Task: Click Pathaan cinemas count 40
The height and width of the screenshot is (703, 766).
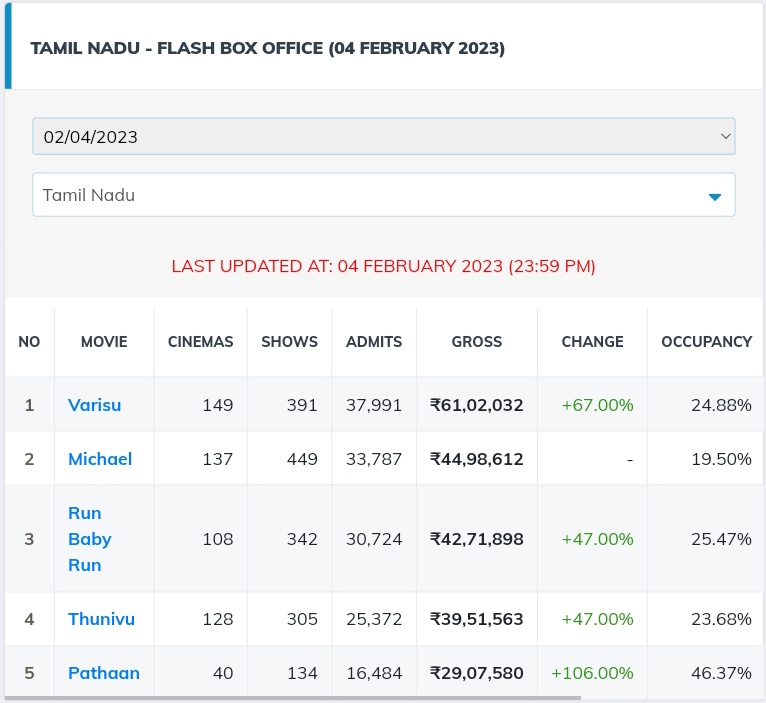Action: click(223, 673)
